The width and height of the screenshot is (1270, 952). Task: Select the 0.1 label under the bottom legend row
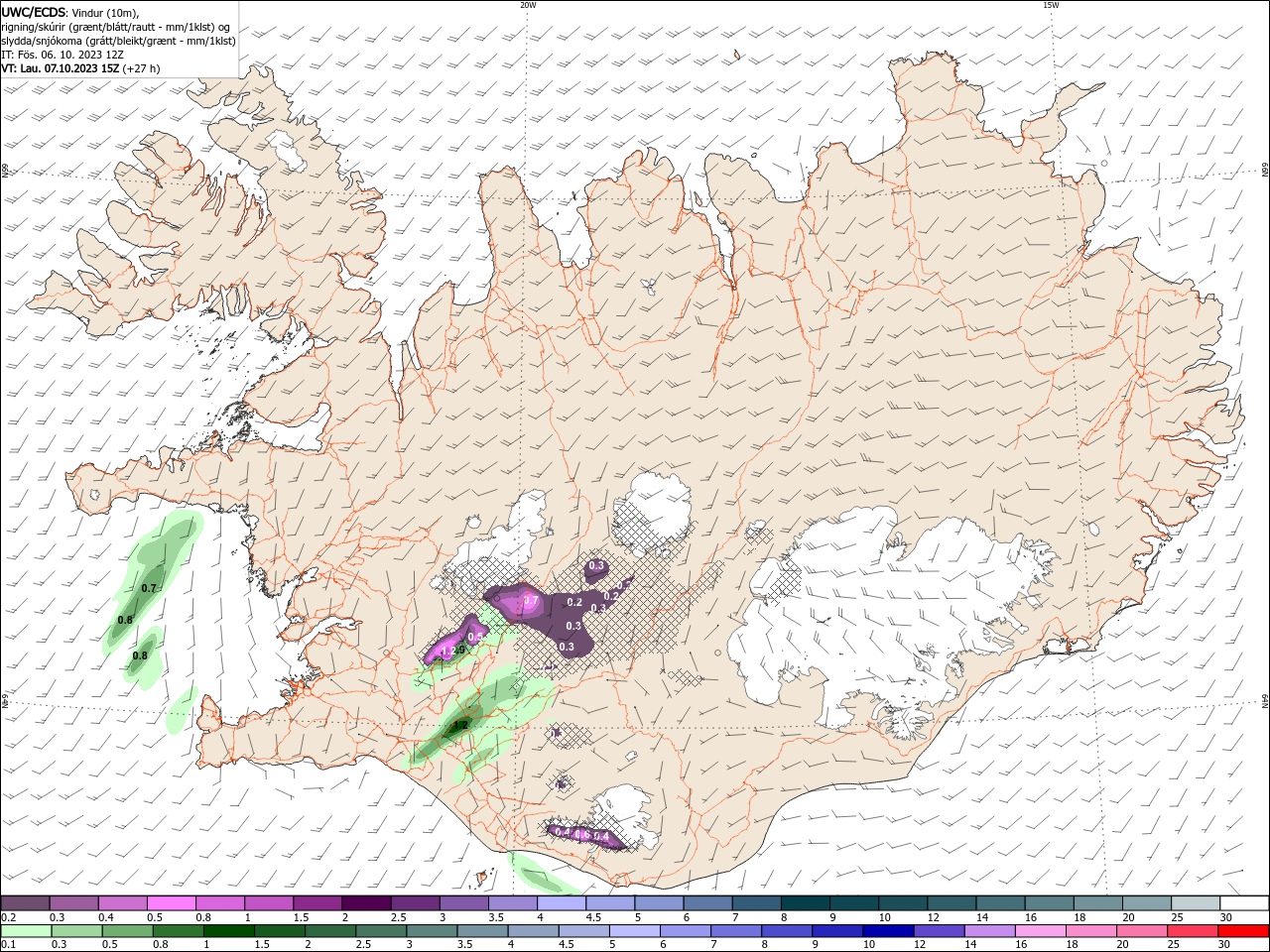9,945
